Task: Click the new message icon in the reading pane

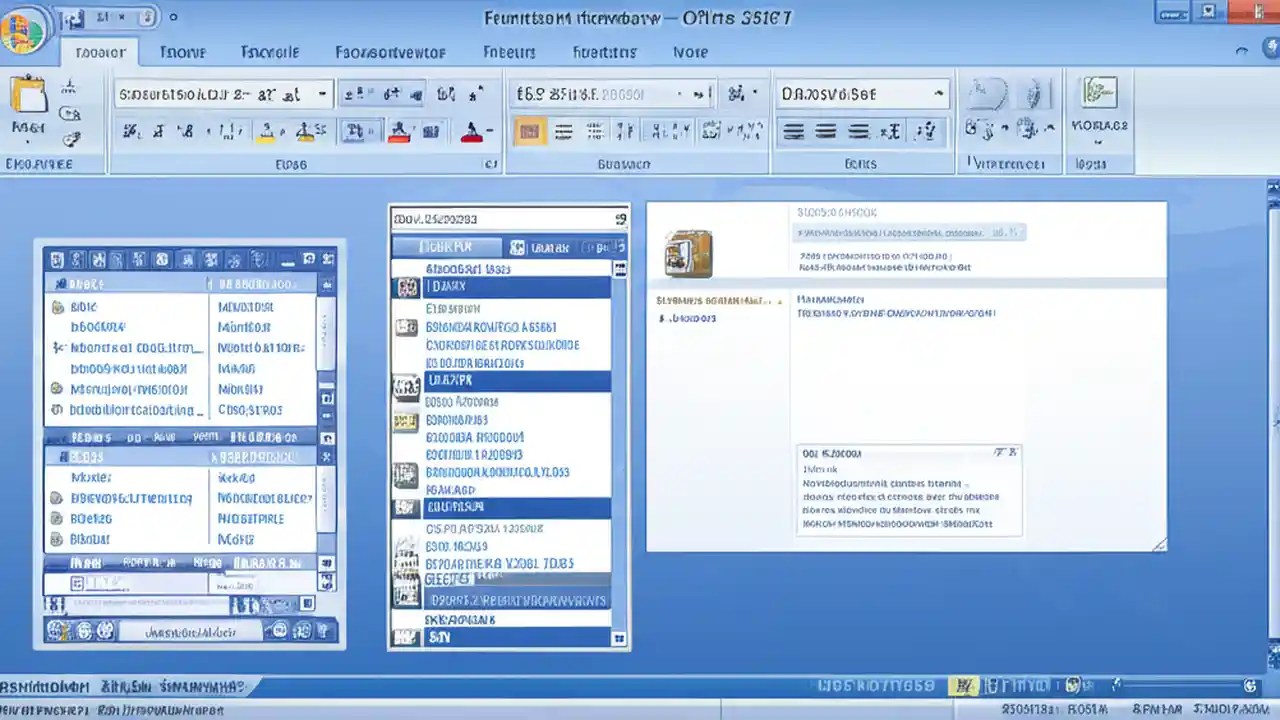Action: pyautogui.click(x=688, y=253)
